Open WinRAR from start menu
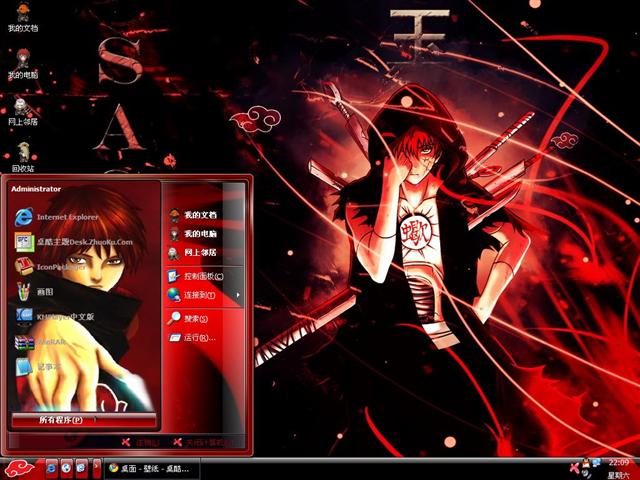 40,342
